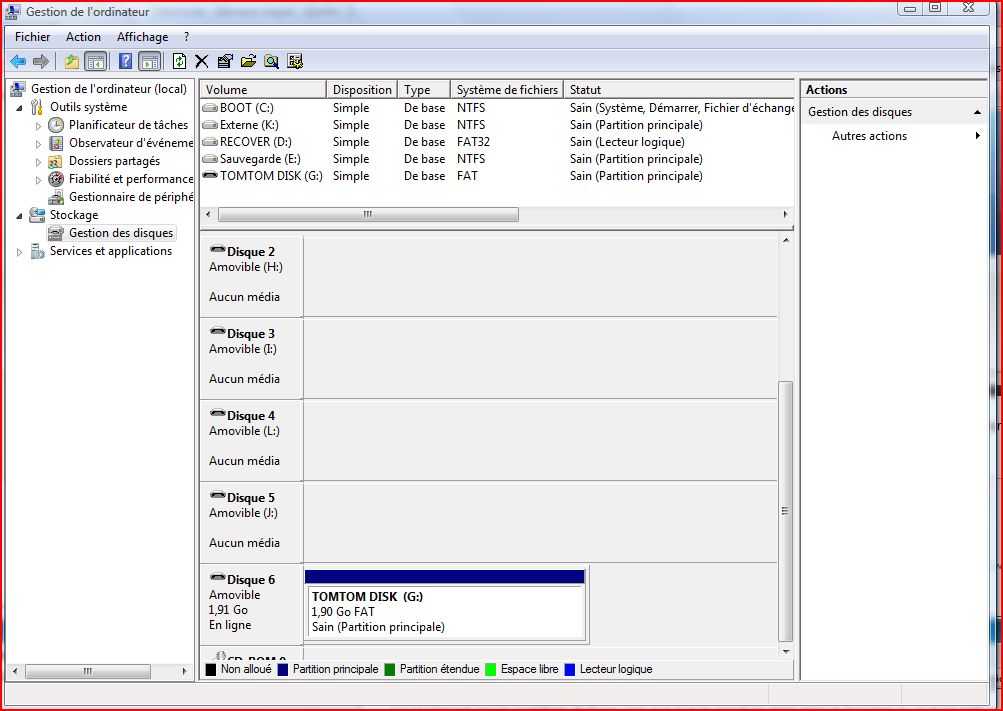
Task: Click the Planificateur de tâches clock icon
Action: coord(56,125)
